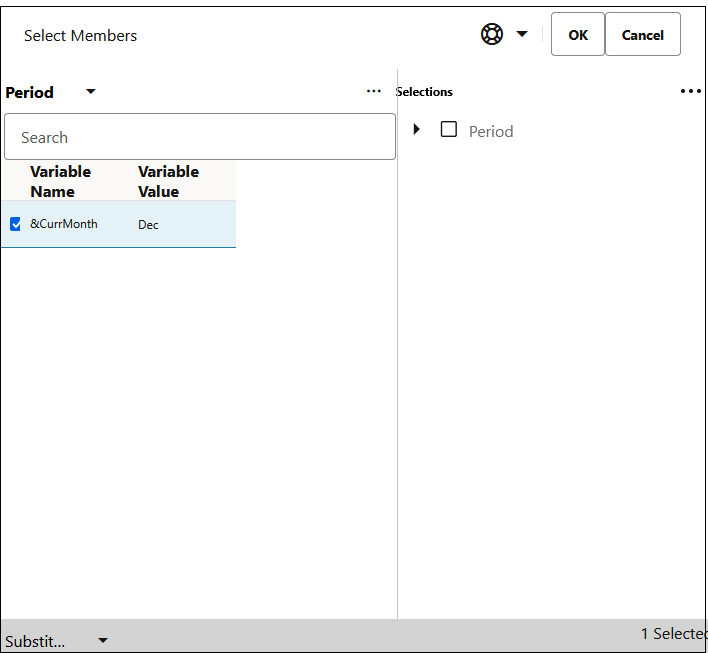Dismiss dialog with the Cancel button
This screenshot has height=653, width=708.
click(x=643, y=34)
